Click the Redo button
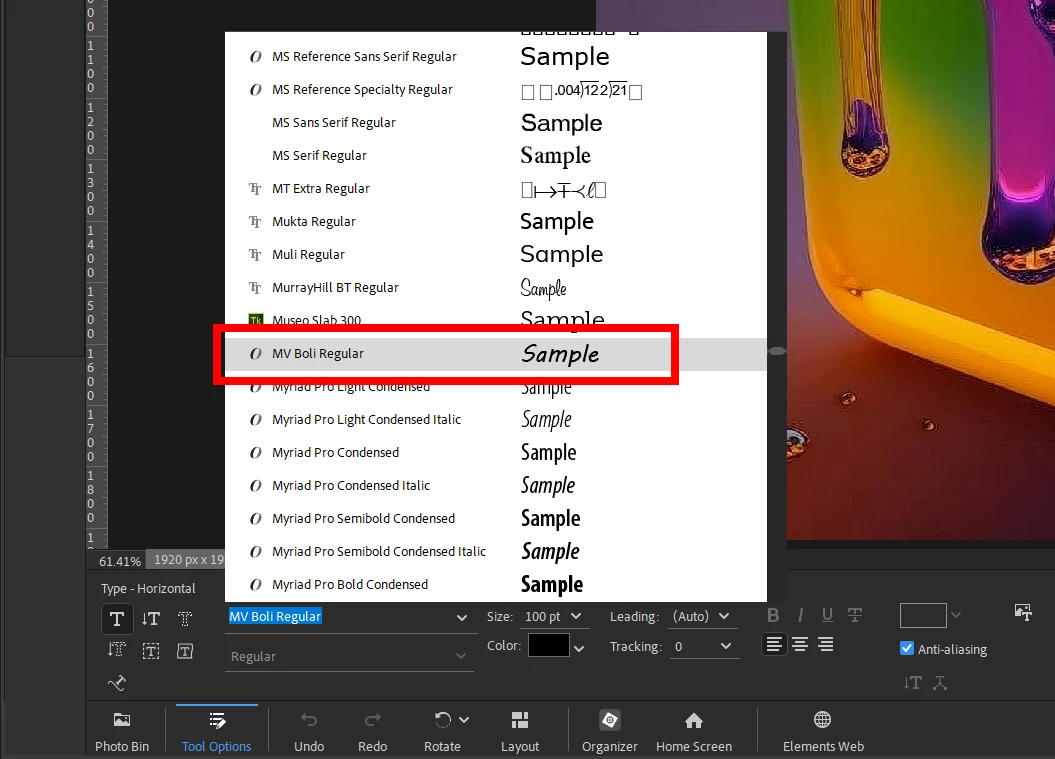The height and width of the screenshot is (759, 1055). tap(373, 731)
